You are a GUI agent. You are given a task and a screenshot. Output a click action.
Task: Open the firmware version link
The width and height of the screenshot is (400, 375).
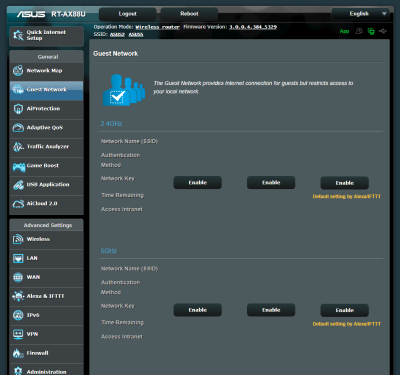pos(253,27)
